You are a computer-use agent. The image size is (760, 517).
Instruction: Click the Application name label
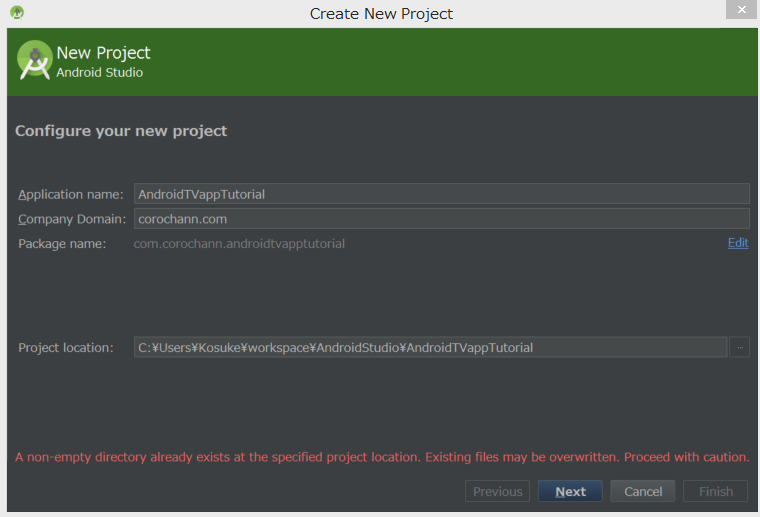pyautogui.click(x=71, y=194)
